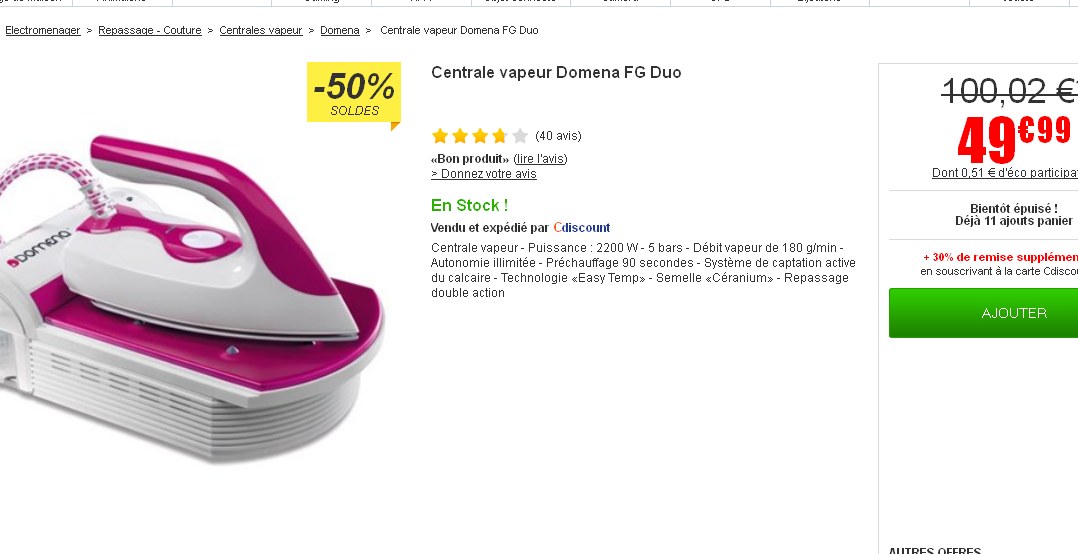The width and height of the screenshot is (1078, 554).
Task: Click the green "En Stock !" label
Action: point(469,205)
